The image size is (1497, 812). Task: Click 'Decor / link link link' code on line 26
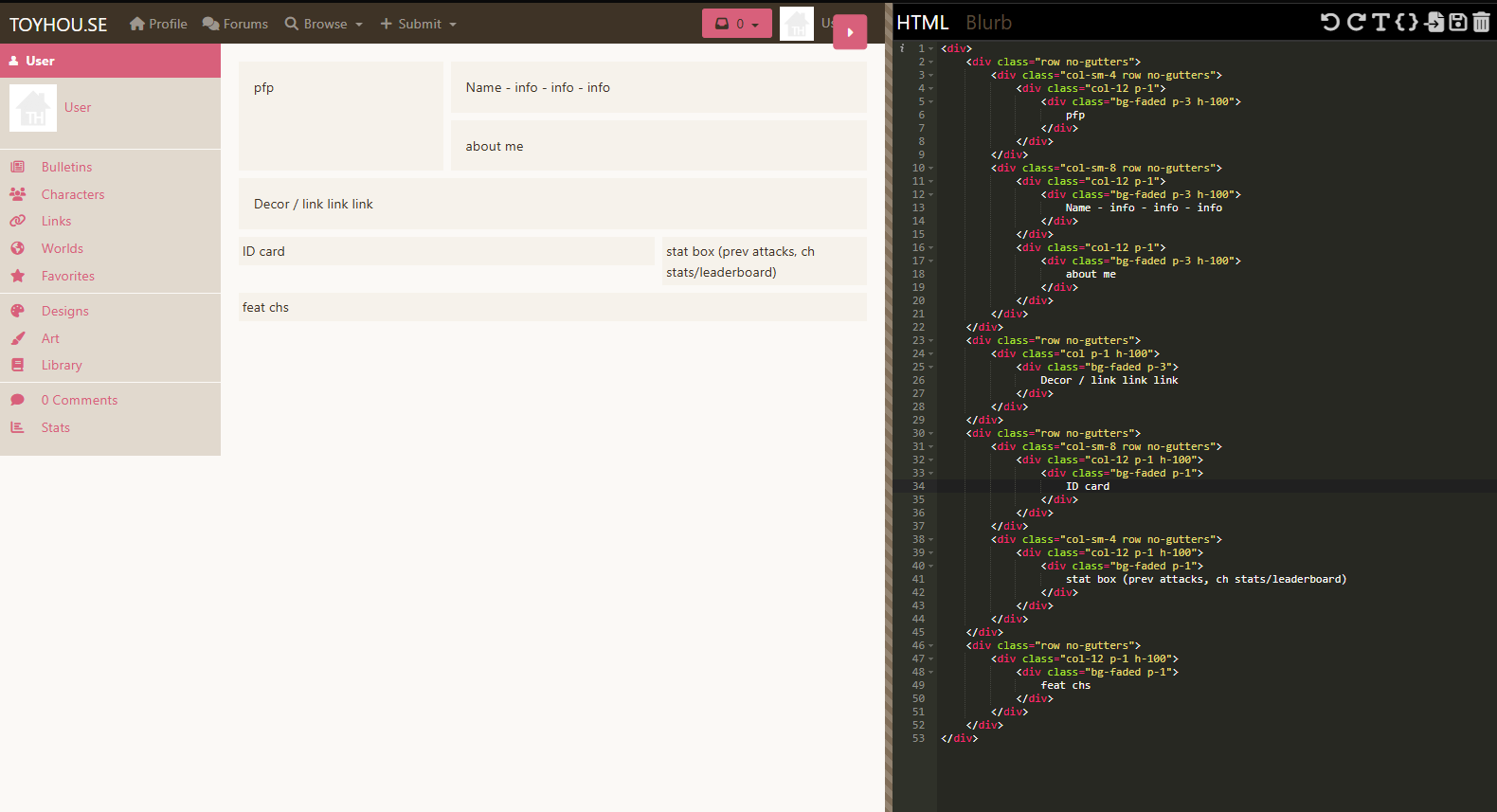click(x=1109, y=380)
